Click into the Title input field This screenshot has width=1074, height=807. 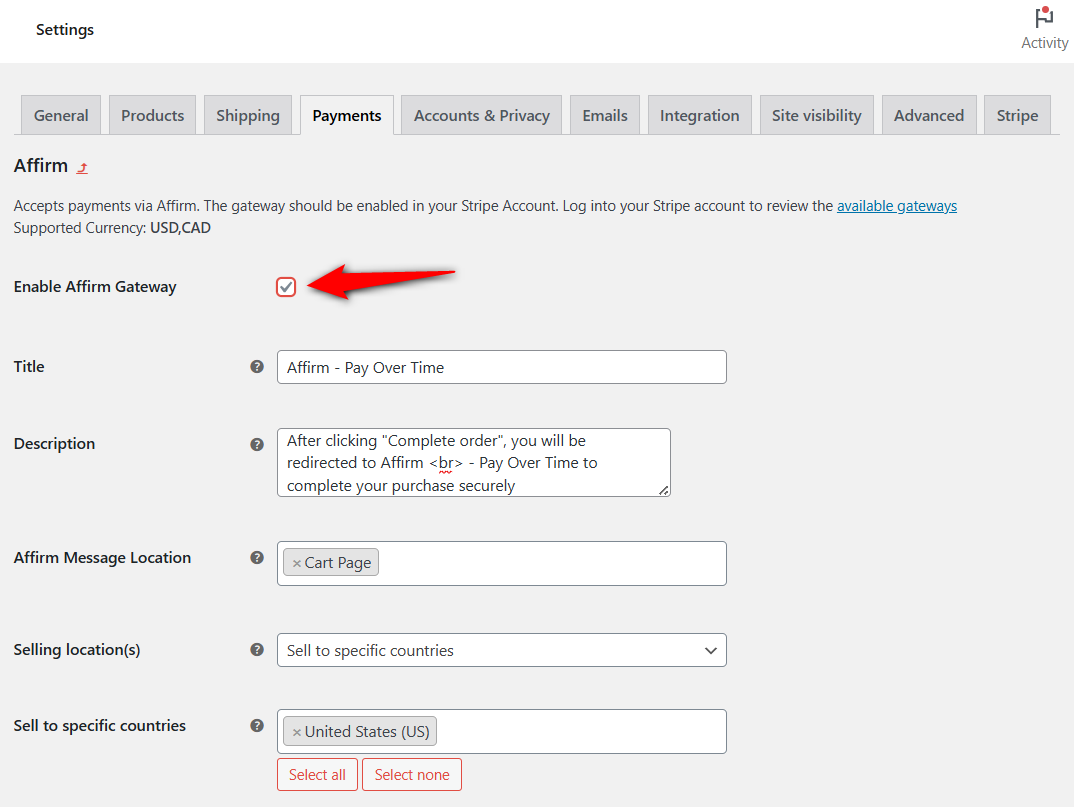[x=501, y=367]
